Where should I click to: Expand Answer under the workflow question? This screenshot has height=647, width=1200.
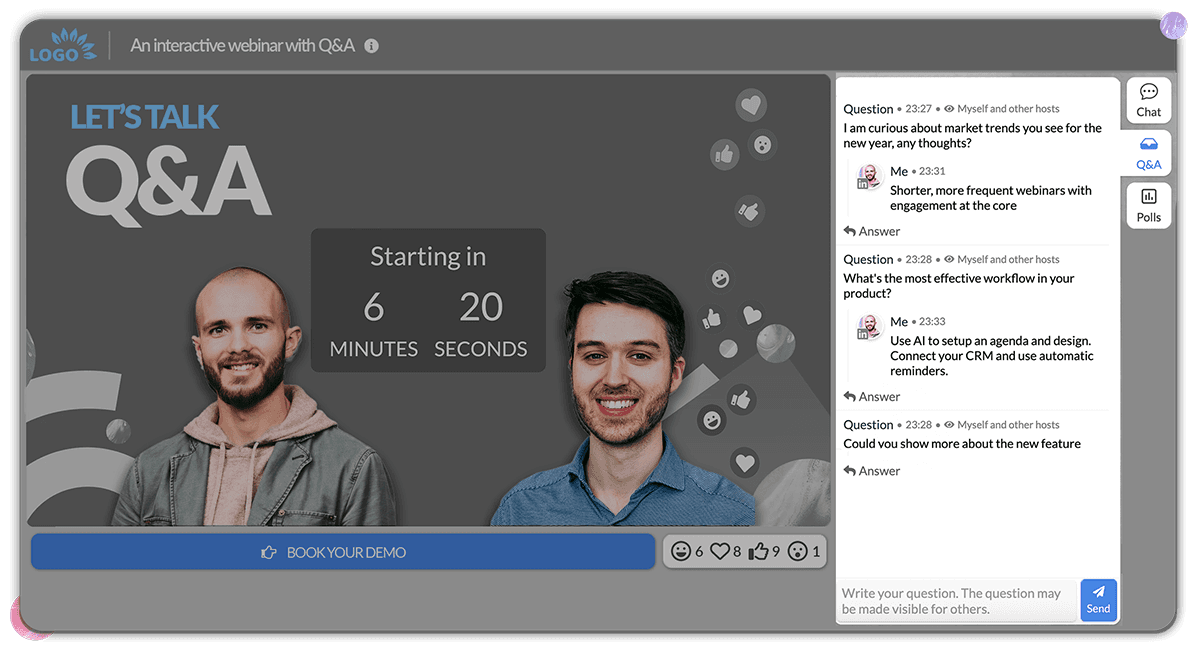pos(871,396)
